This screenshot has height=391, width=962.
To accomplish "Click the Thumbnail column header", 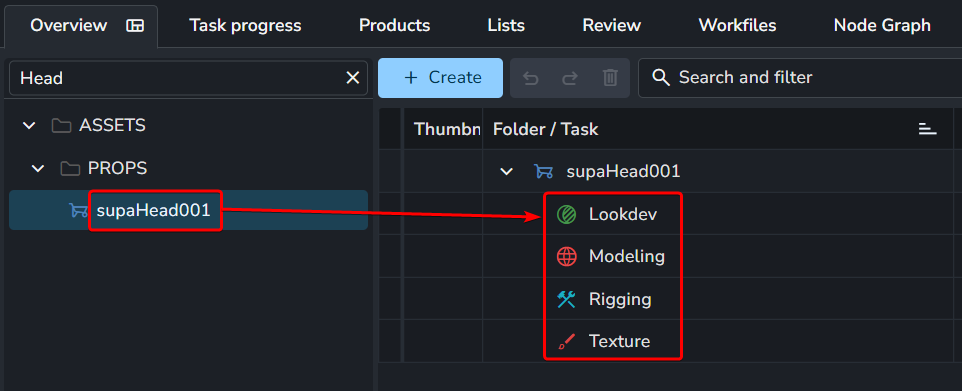I will tap(443, 129).
